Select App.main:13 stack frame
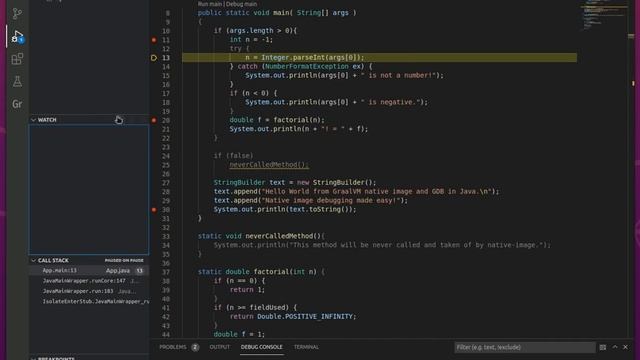This screenshot has width=640, height=360. point(89,270)
